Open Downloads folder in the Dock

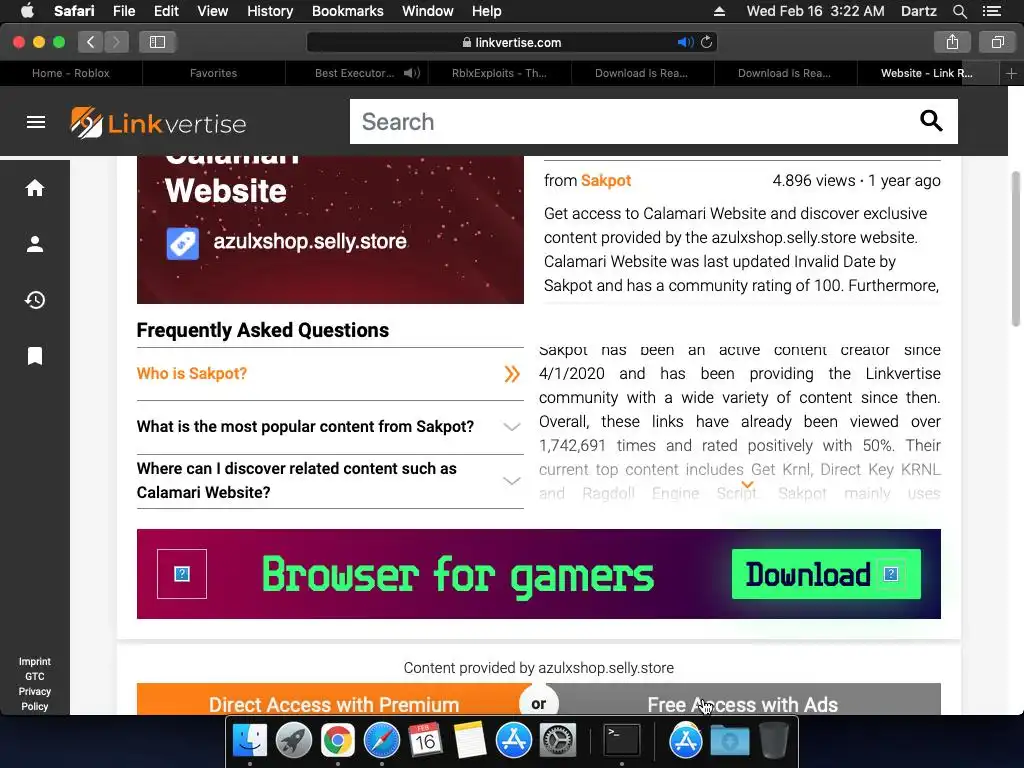[729, 741]
